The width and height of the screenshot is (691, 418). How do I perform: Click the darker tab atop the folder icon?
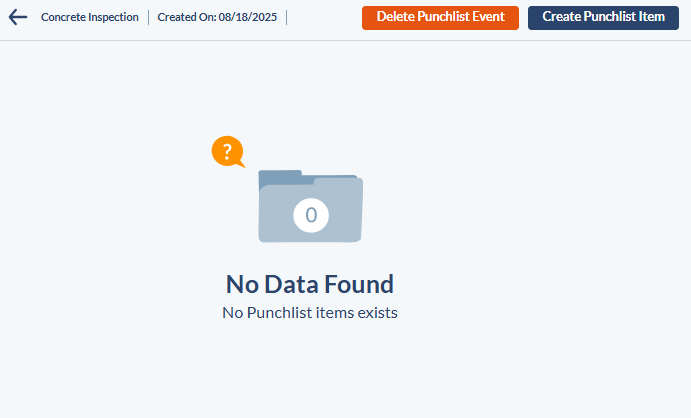(x=280, y=177)
